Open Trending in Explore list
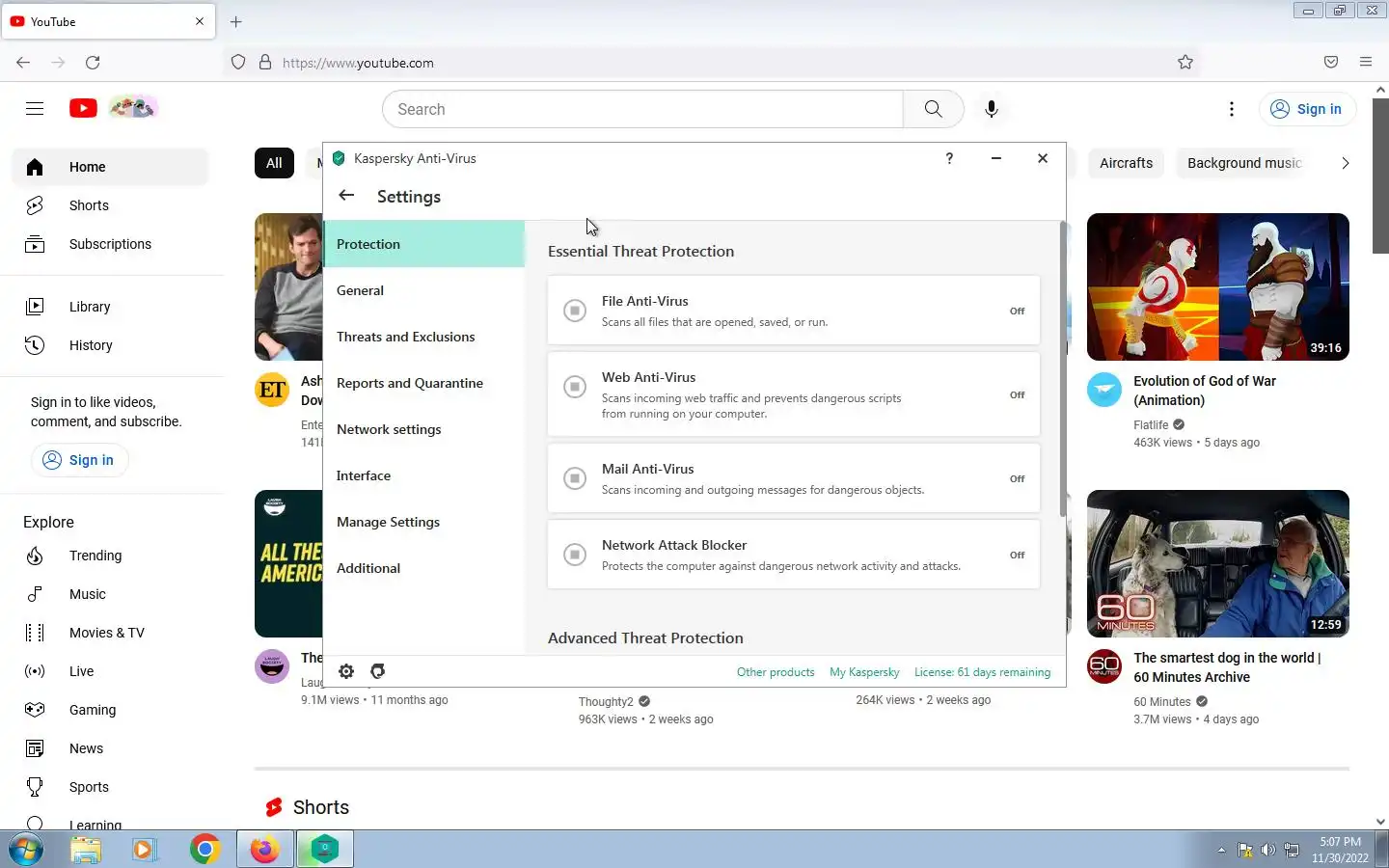The width and height of the screenshot is (1389, 868). (x=110, y=556)
